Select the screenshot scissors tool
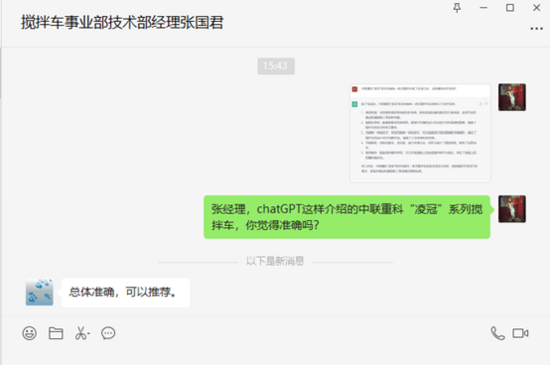Screen dimensions: 550x365 click(x=80, y=333)
